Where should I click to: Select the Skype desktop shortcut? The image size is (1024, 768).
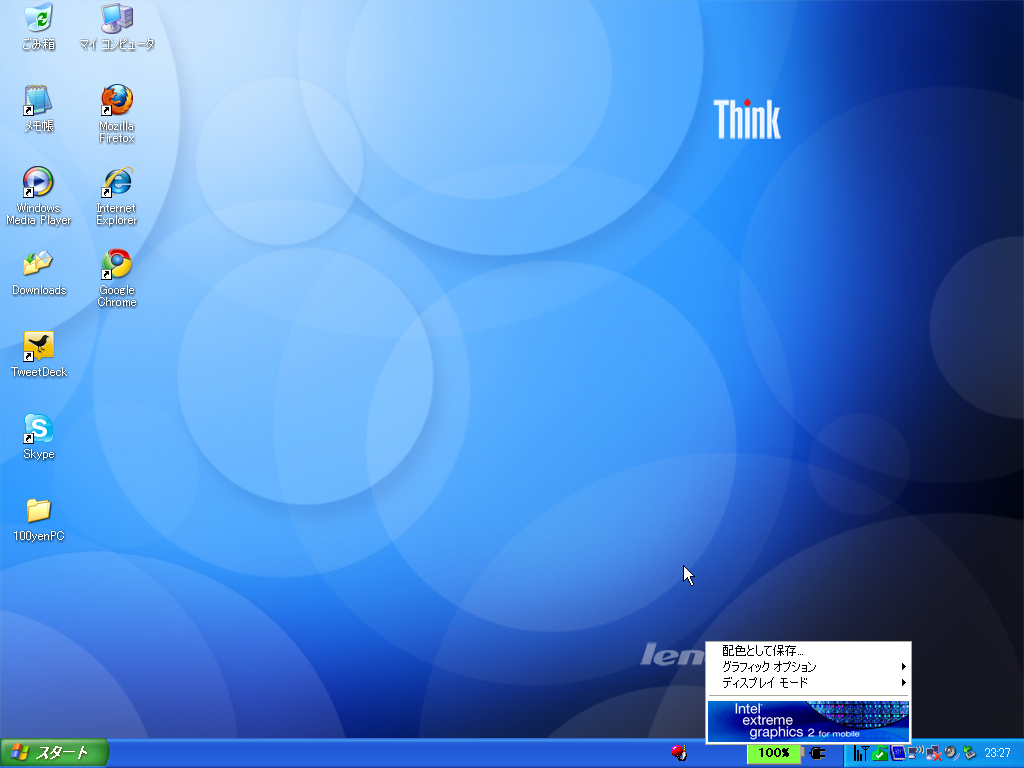point(39,437)
